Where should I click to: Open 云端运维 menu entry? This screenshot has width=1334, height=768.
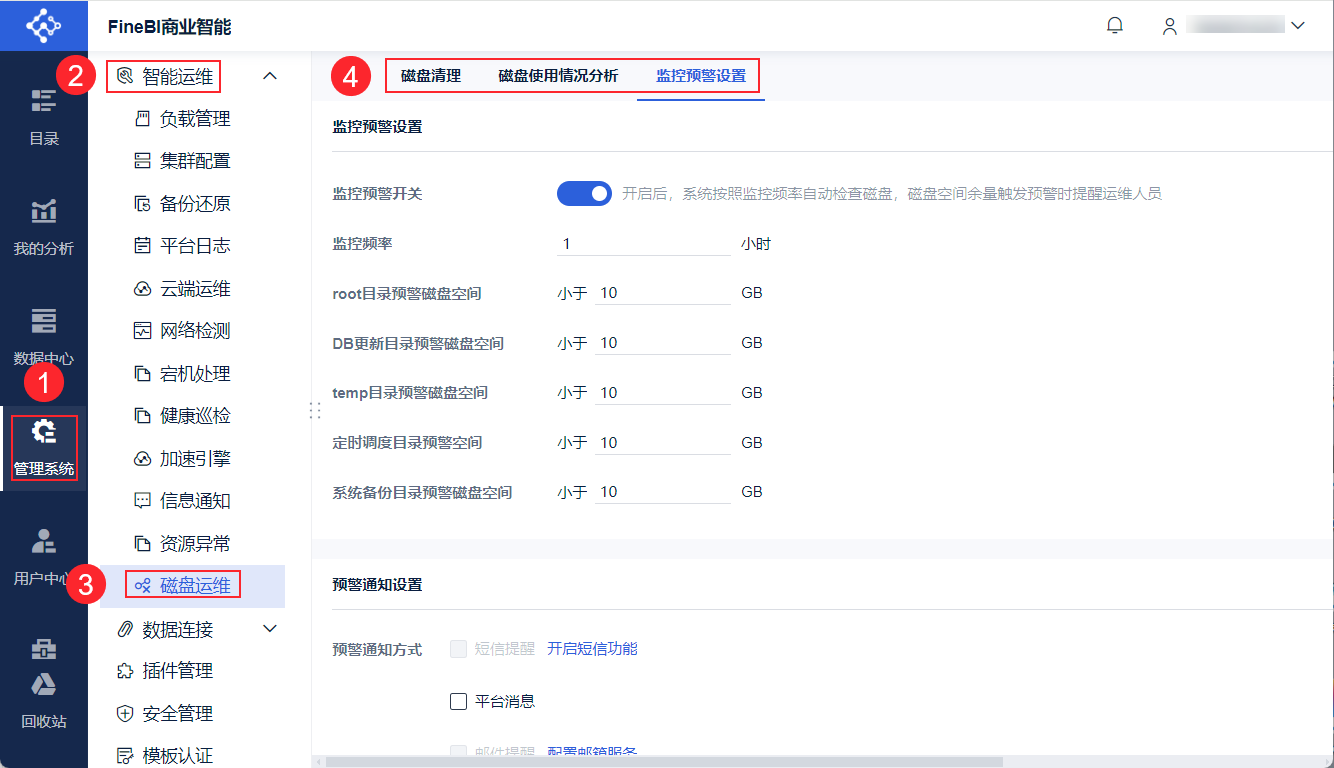[196, 289]
